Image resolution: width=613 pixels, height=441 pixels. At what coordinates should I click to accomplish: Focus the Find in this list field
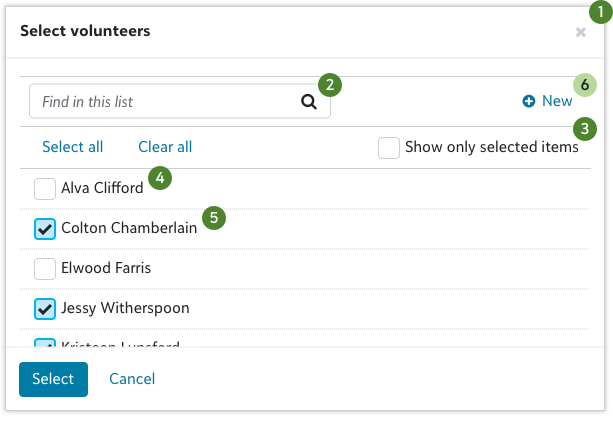click(165, 101)
